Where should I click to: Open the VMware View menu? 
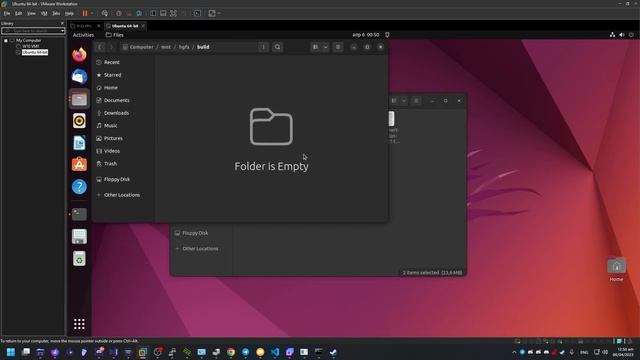point(31,13)
